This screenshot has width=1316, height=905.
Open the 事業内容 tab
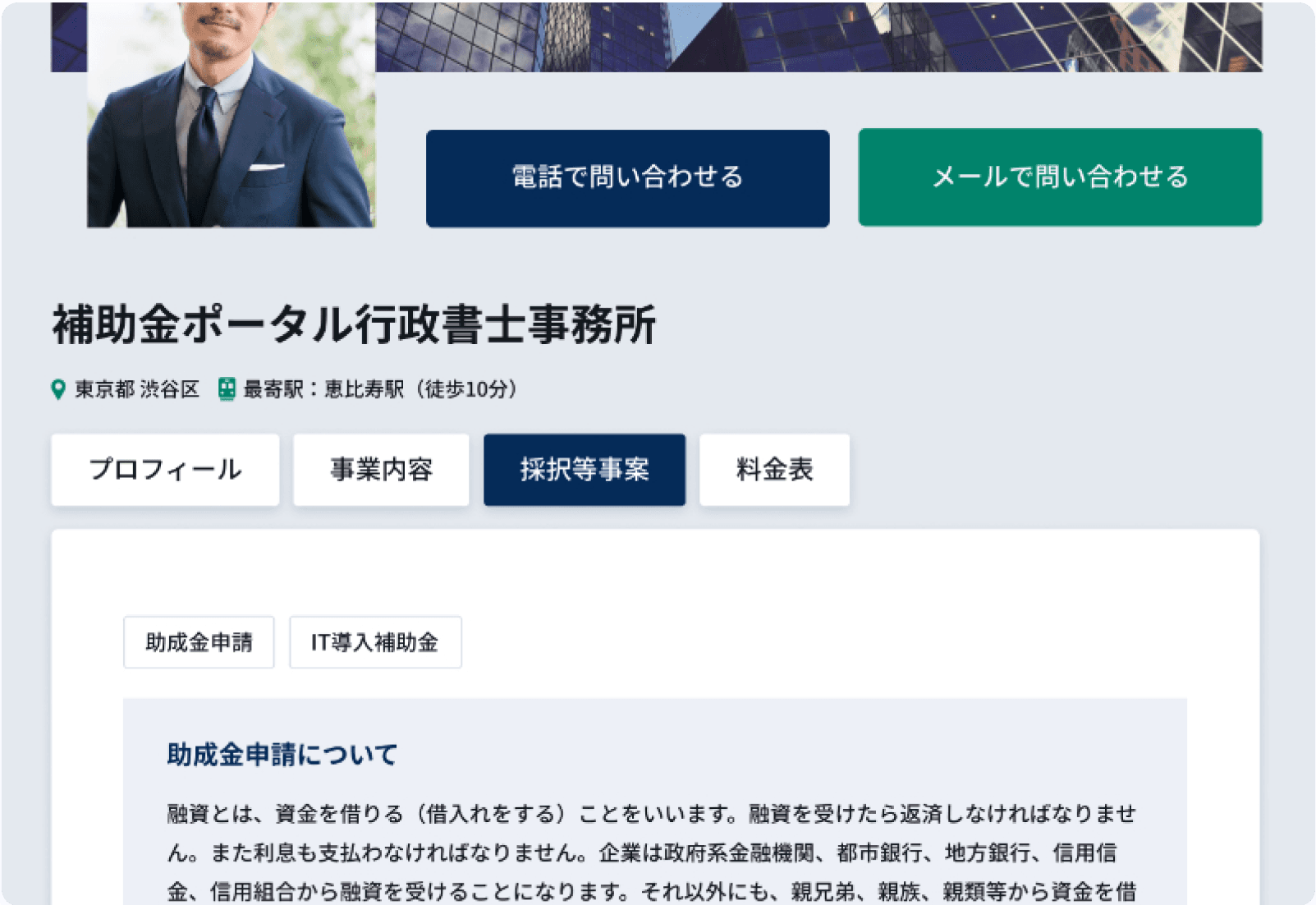click(x=381, y=470)
